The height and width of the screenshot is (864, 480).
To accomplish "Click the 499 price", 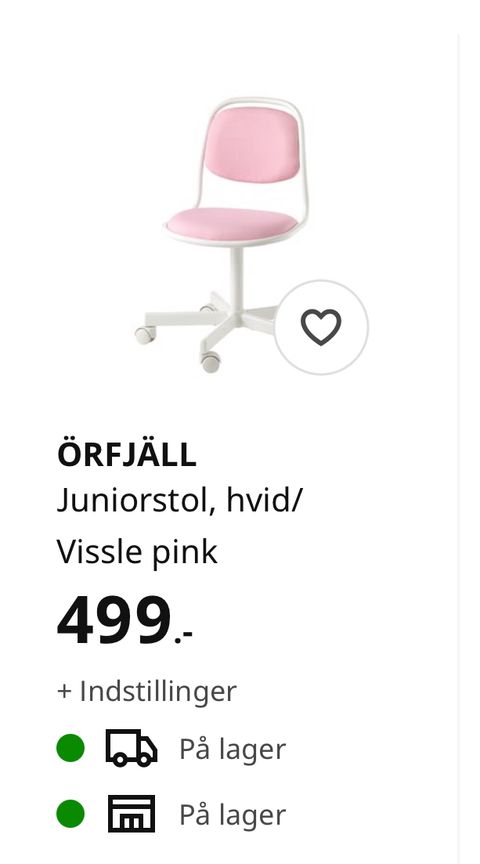I will (114, 620).
